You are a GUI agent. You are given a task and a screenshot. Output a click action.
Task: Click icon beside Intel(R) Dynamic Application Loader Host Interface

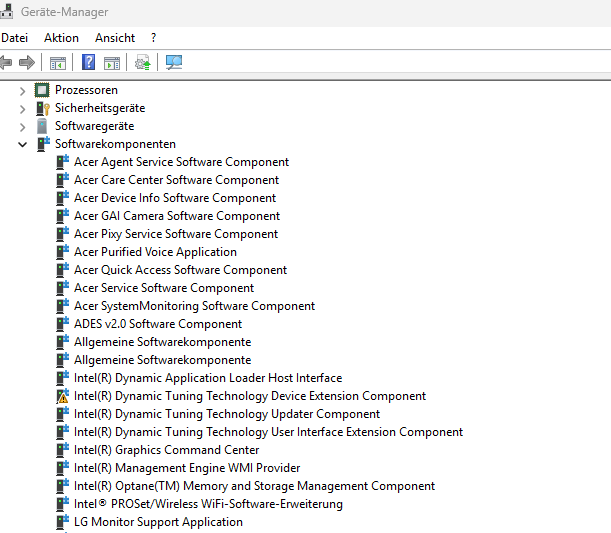pyautogui.click(x=62, y=378)
